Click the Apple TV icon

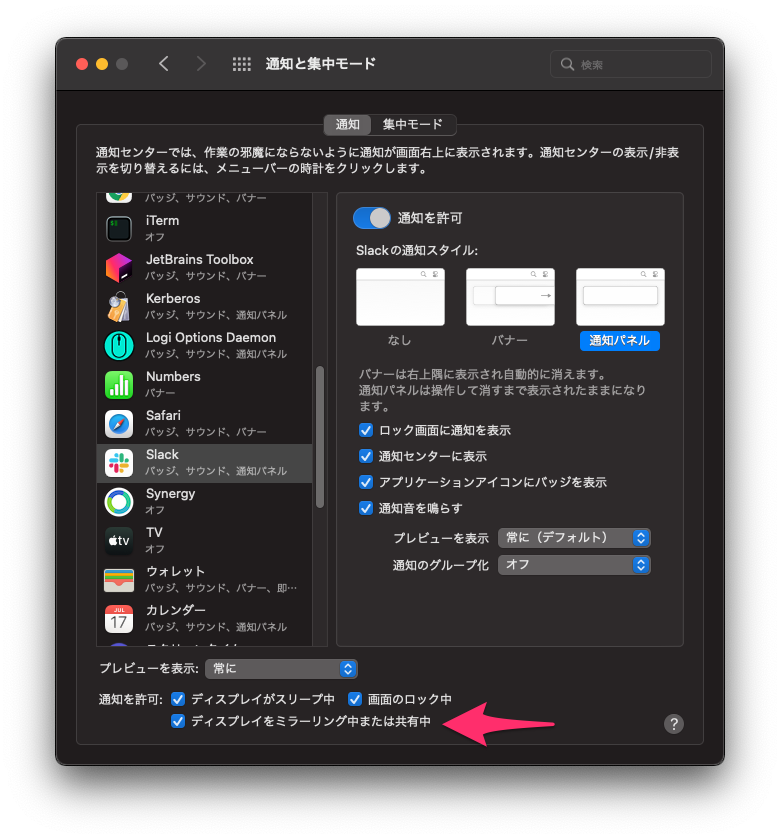point(119,541)
